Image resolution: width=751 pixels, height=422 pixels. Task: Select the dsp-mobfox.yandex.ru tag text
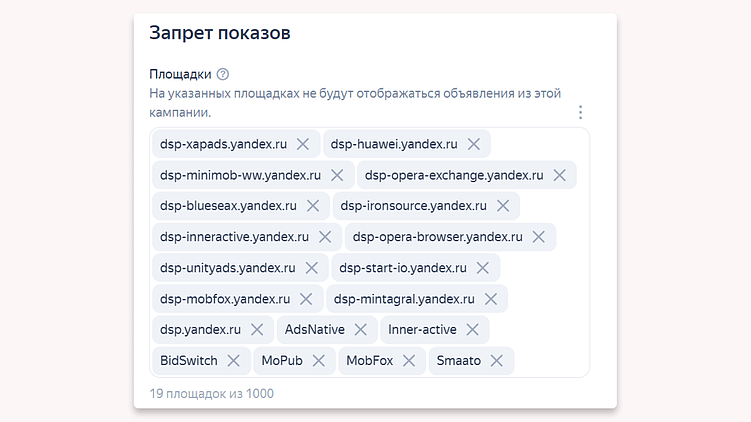click(225, 299)
